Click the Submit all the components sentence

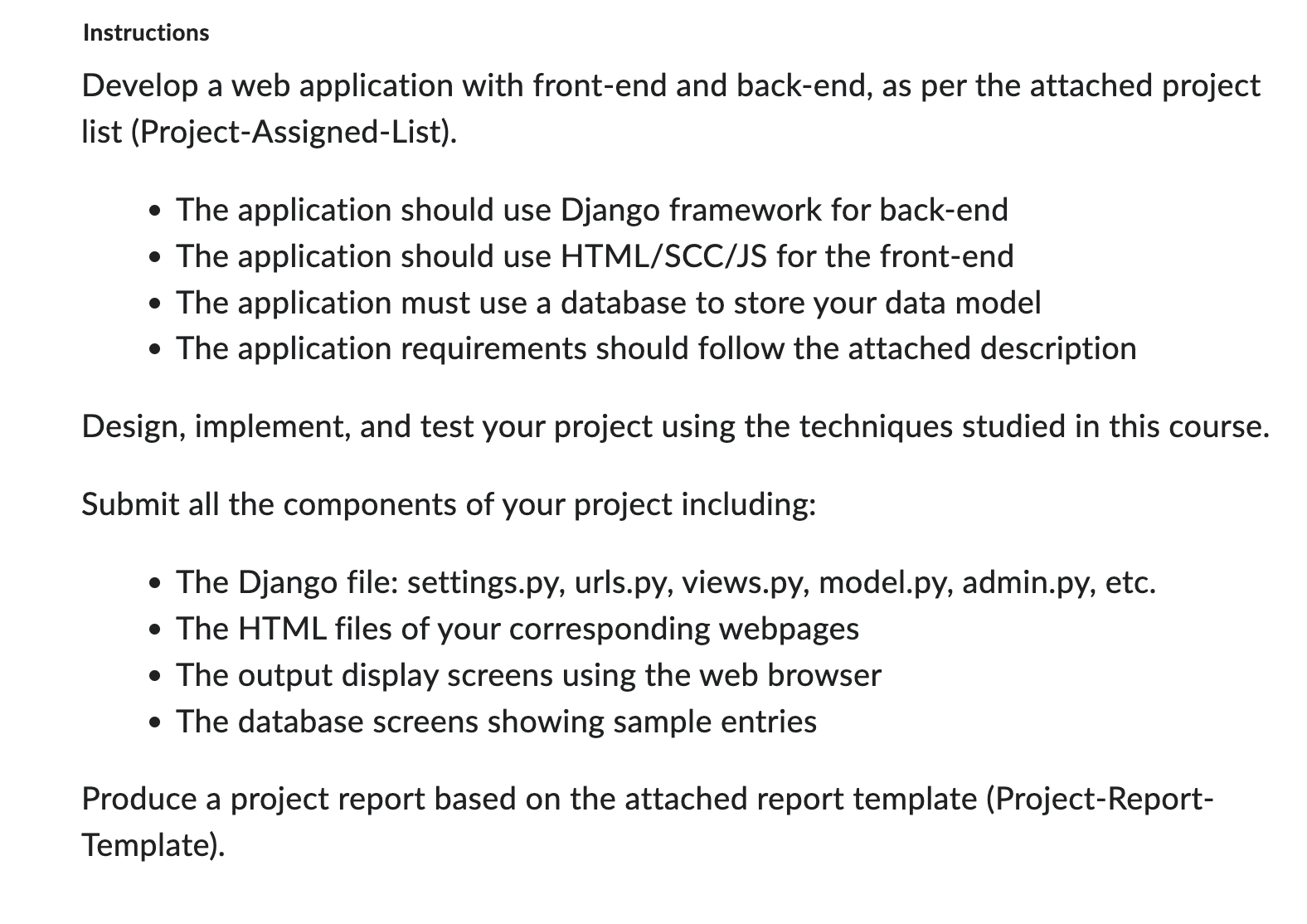coord(449,504)
